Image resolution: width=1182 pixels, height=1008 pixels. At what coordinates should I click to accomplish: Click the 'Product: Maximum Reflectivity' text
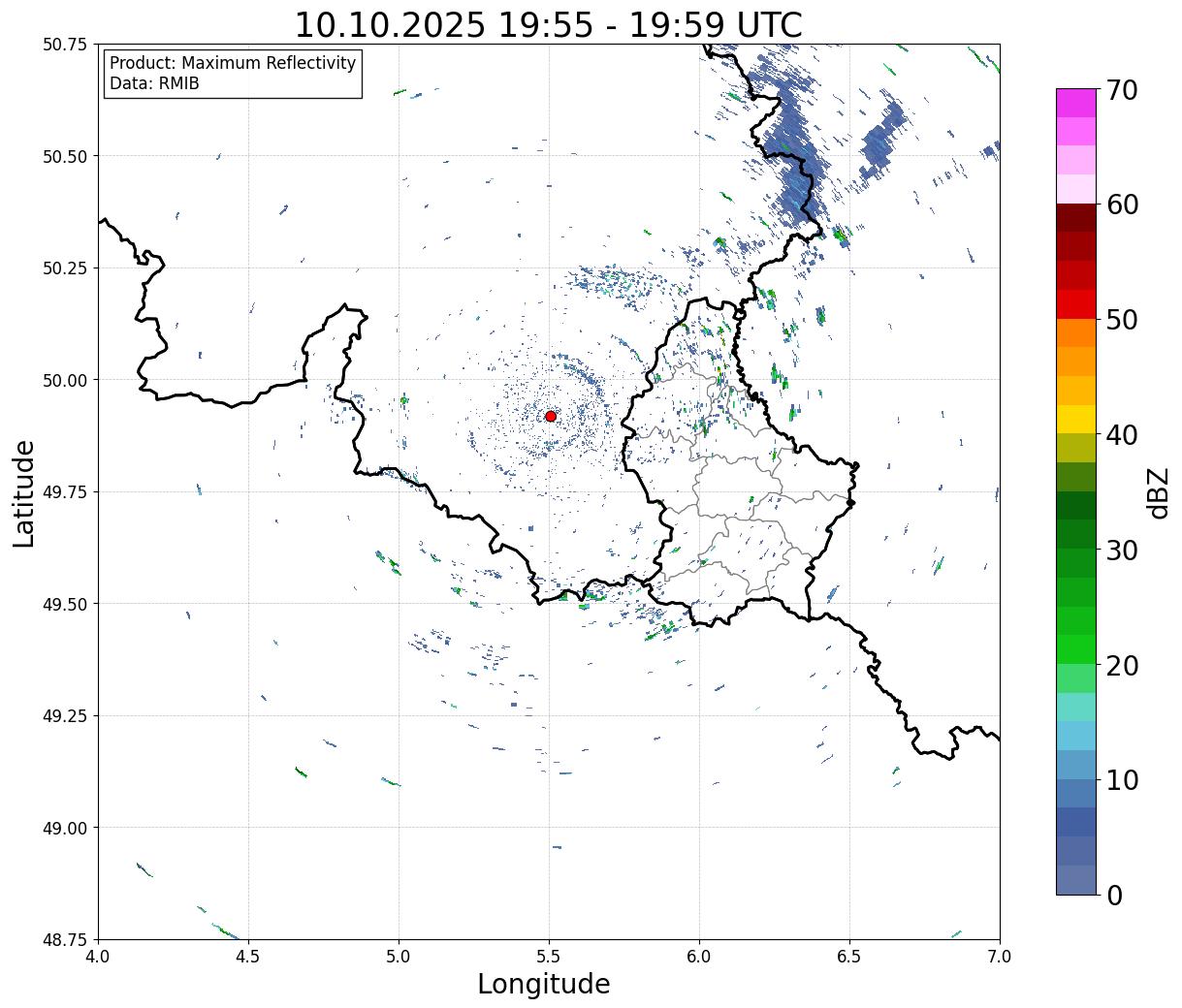point(233,63)
